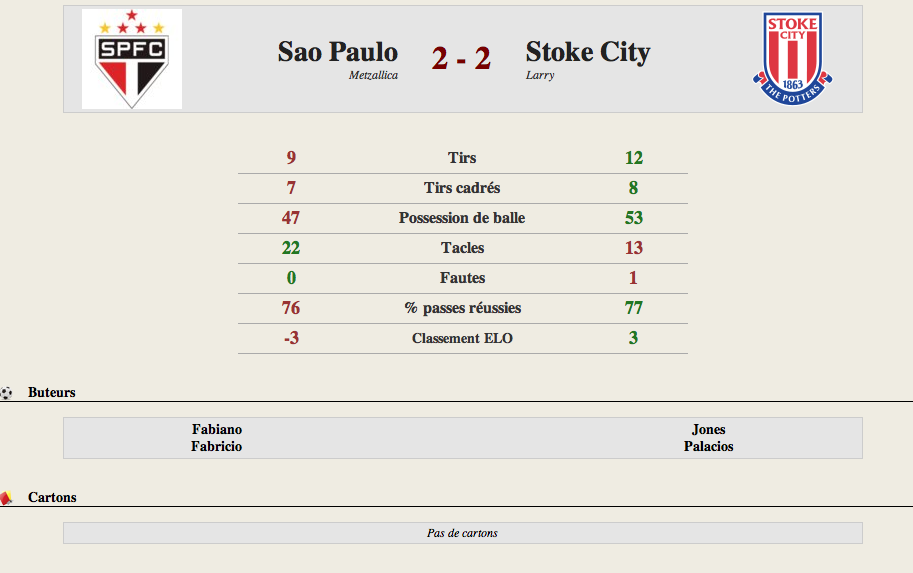Click the Classement ELO label
Viewport: 913px width, 573px height.
pos(462,338)
